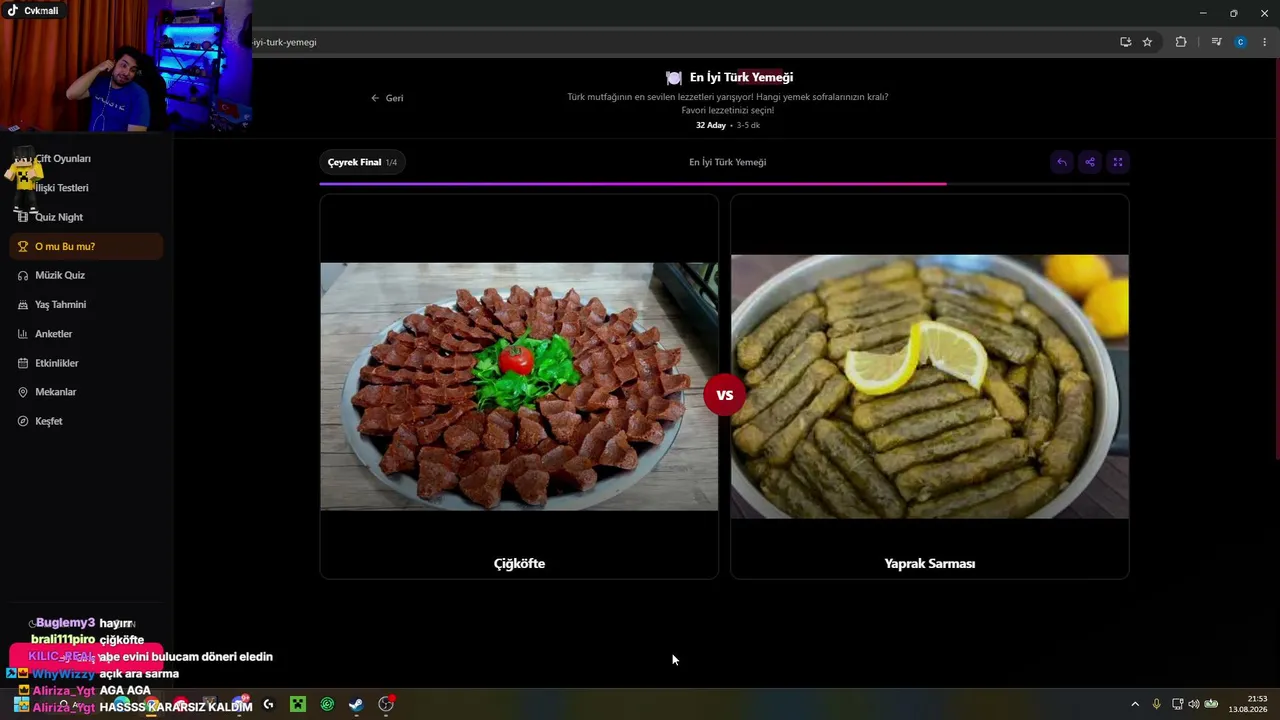This screenshot has width=1280, height=720.
Task: Open the Müzik Quiz headphones icon
Action: [23, 275]
